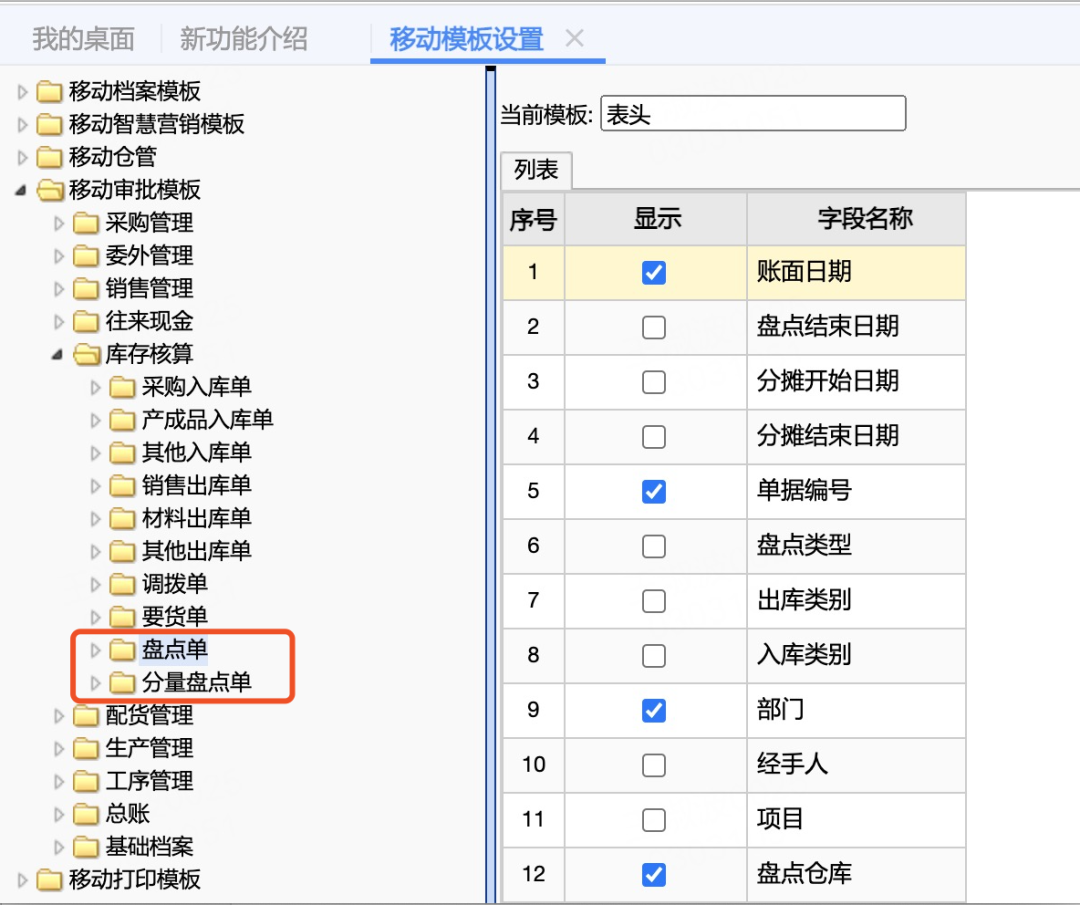Collapse the 库存核算 folder arrow
Image resolution: width=1080 pixels, height=905 pixels.
pos(58,354)
